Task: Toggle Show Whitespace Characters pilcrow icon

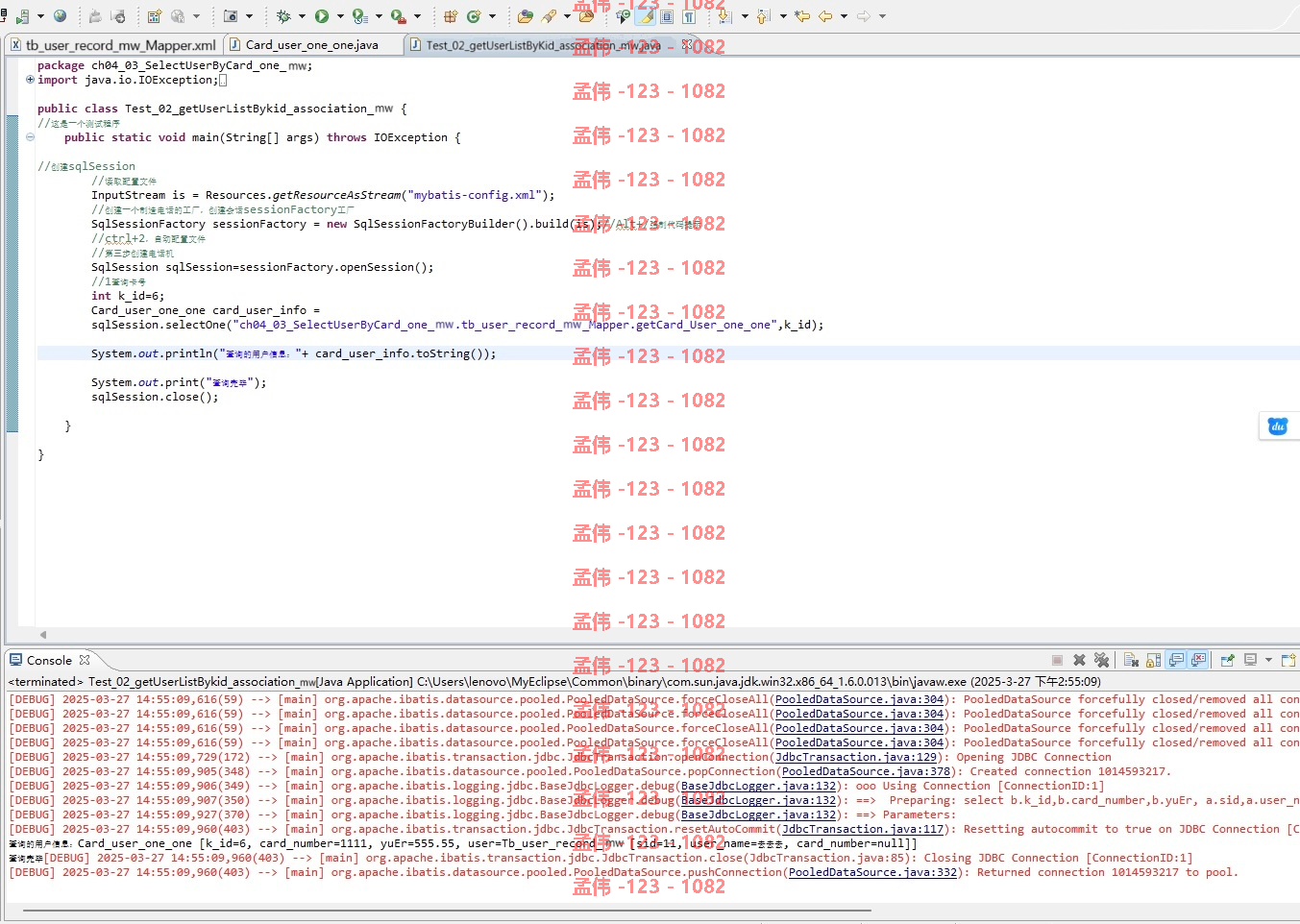Action: tap(689, 16)
